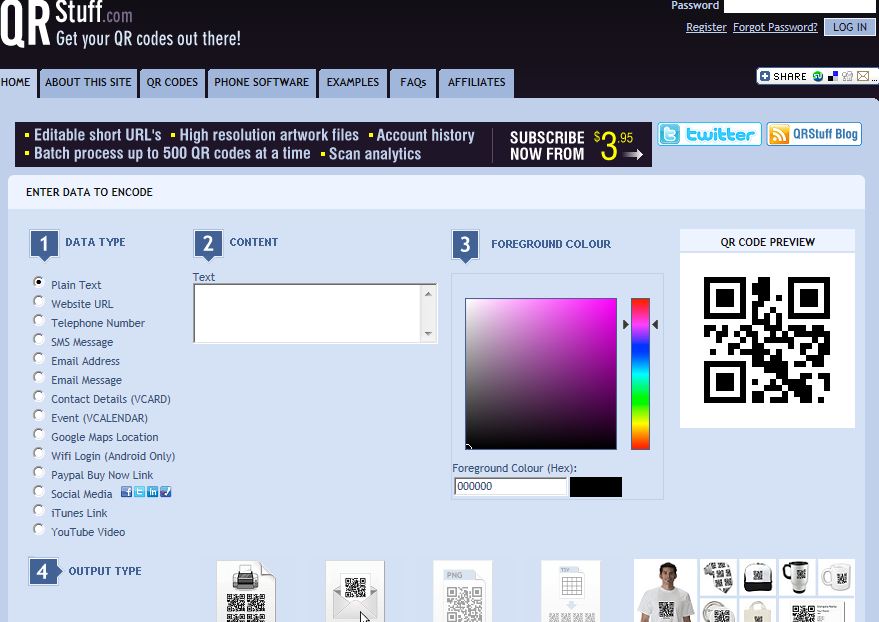
Task: Click the print output type icon
Action: point(245,593)
